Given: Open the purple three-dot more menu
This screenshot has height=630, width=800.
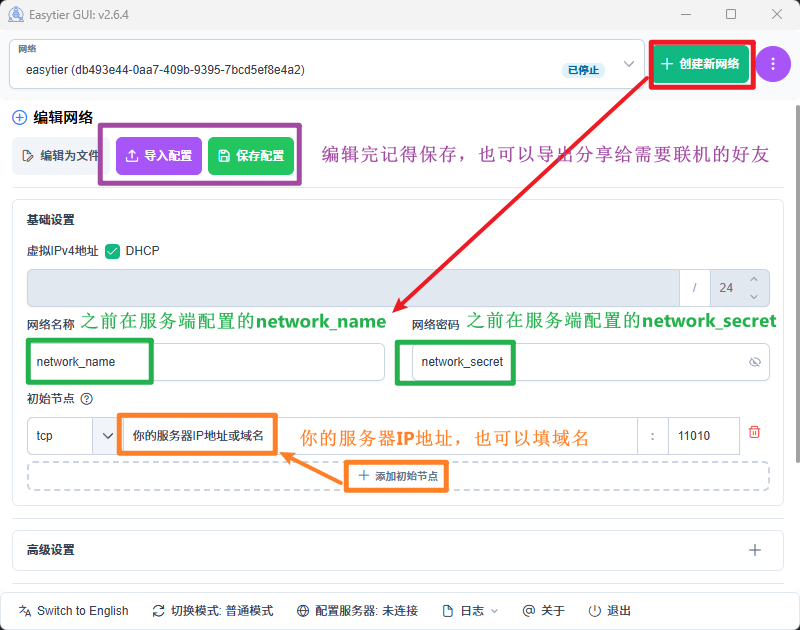Looking at the screenshot, I should pos(773,64).
